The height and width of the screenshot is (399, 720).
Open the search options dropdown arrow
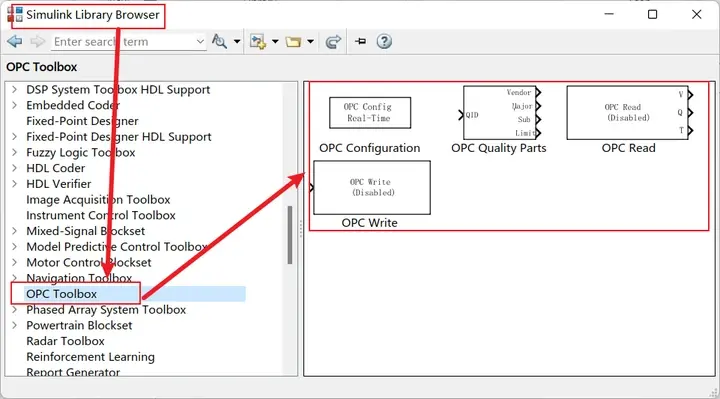click(237, 41)
